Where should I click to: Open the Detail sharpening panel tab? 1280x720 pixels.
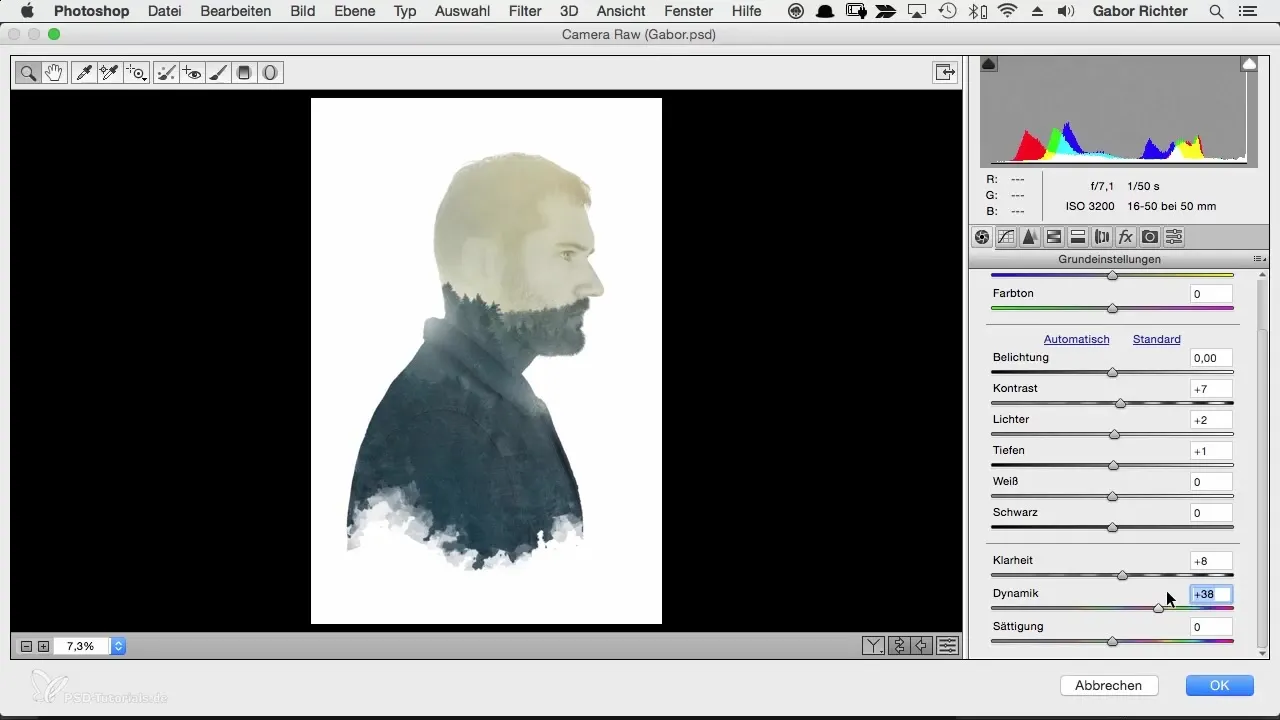[x=1030, y=237]
